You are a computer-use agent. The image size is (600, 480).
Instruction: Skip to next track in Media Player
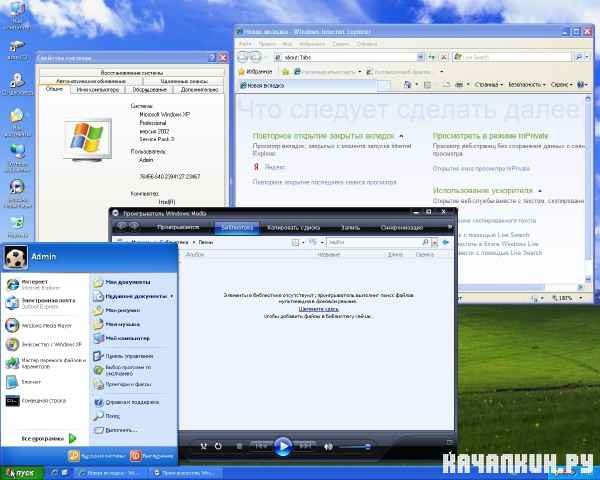pyautogui.click(x=305, y=446)
